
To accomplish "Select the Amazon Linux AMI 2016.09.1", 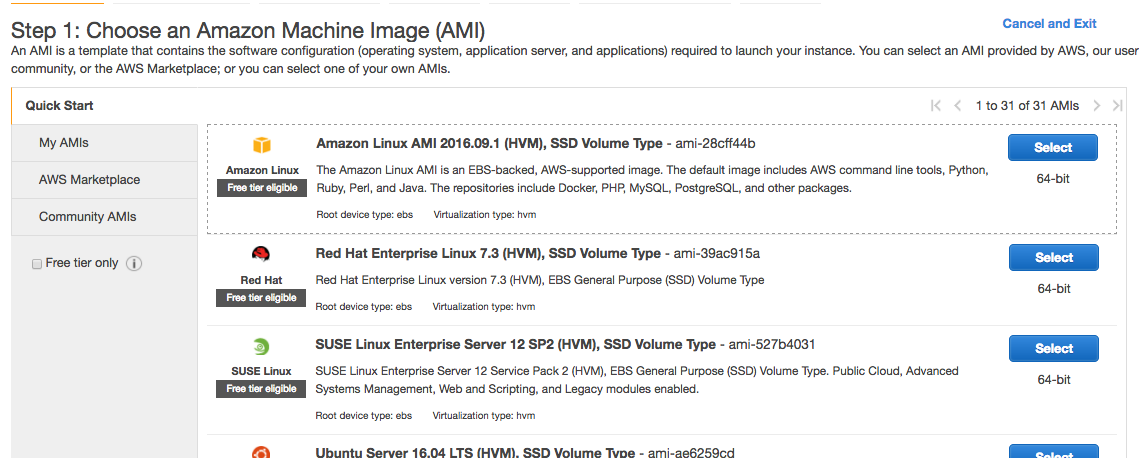I will click(1053, 147).
